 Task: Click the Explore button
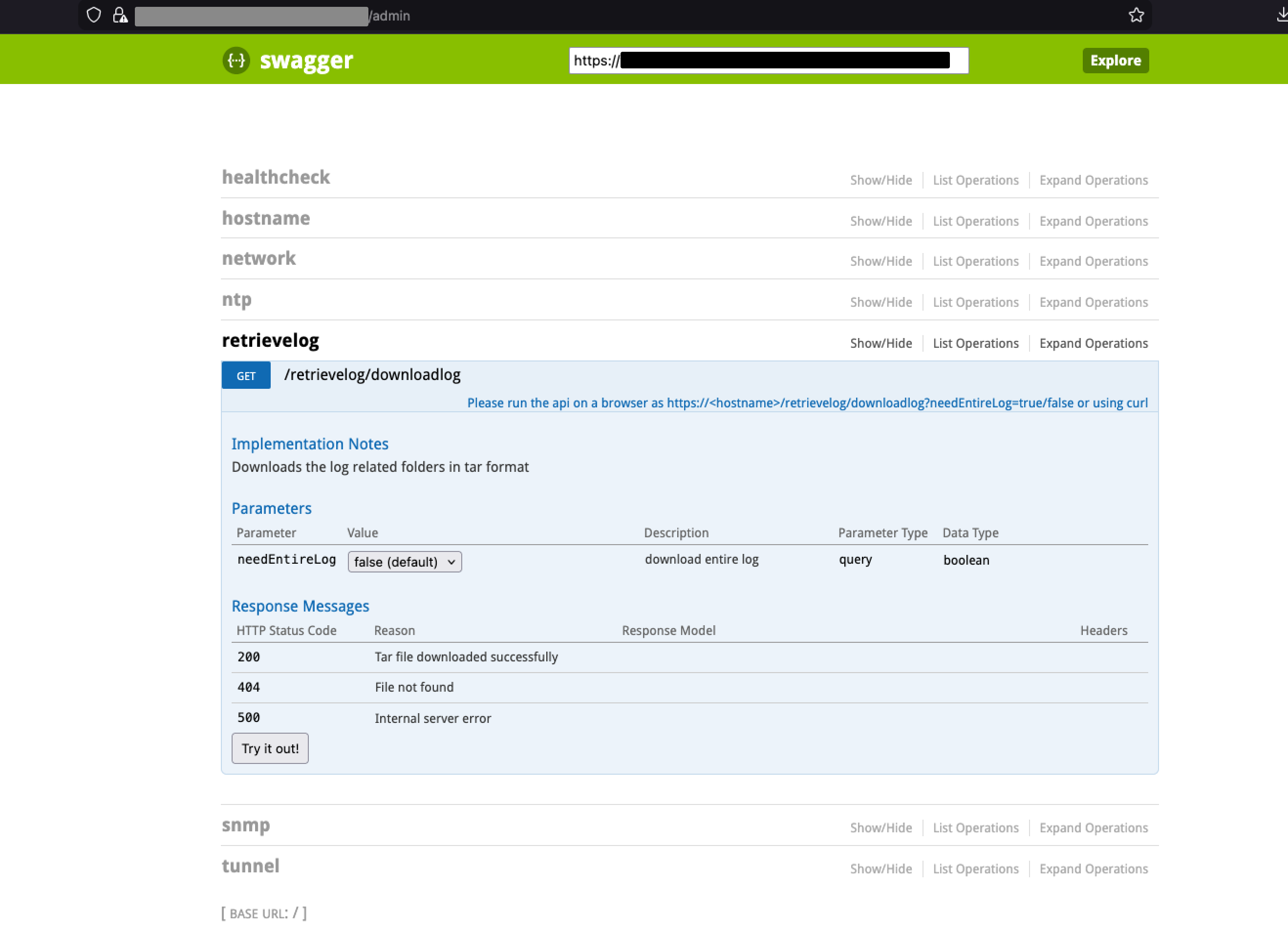tap(1115, 61)
